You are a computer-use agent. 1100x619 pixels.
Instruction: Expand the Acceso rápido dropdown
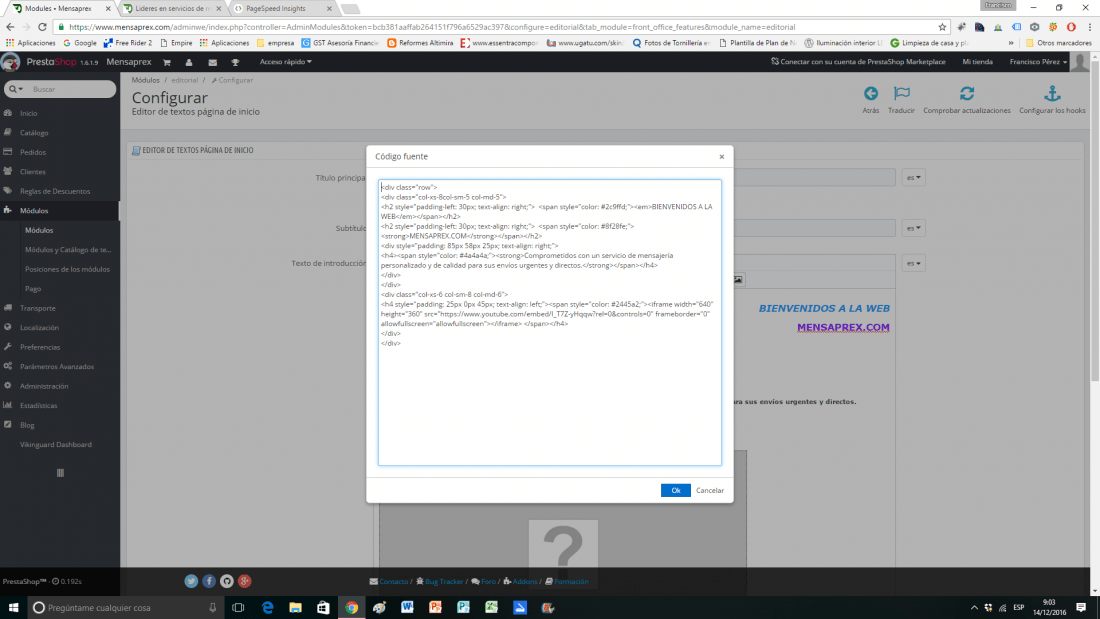tap(286, 62)
